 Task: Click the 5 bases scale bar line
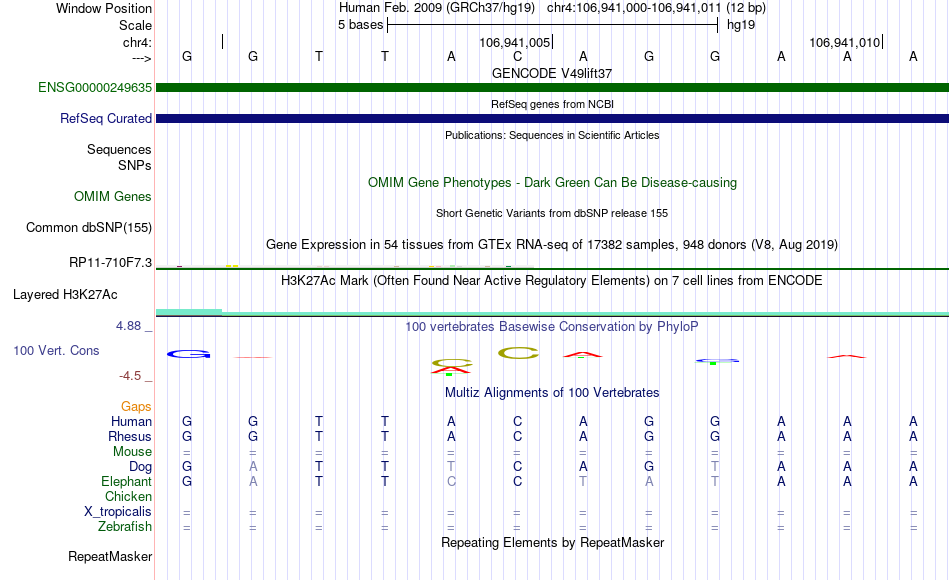click(x=553, y=25)
